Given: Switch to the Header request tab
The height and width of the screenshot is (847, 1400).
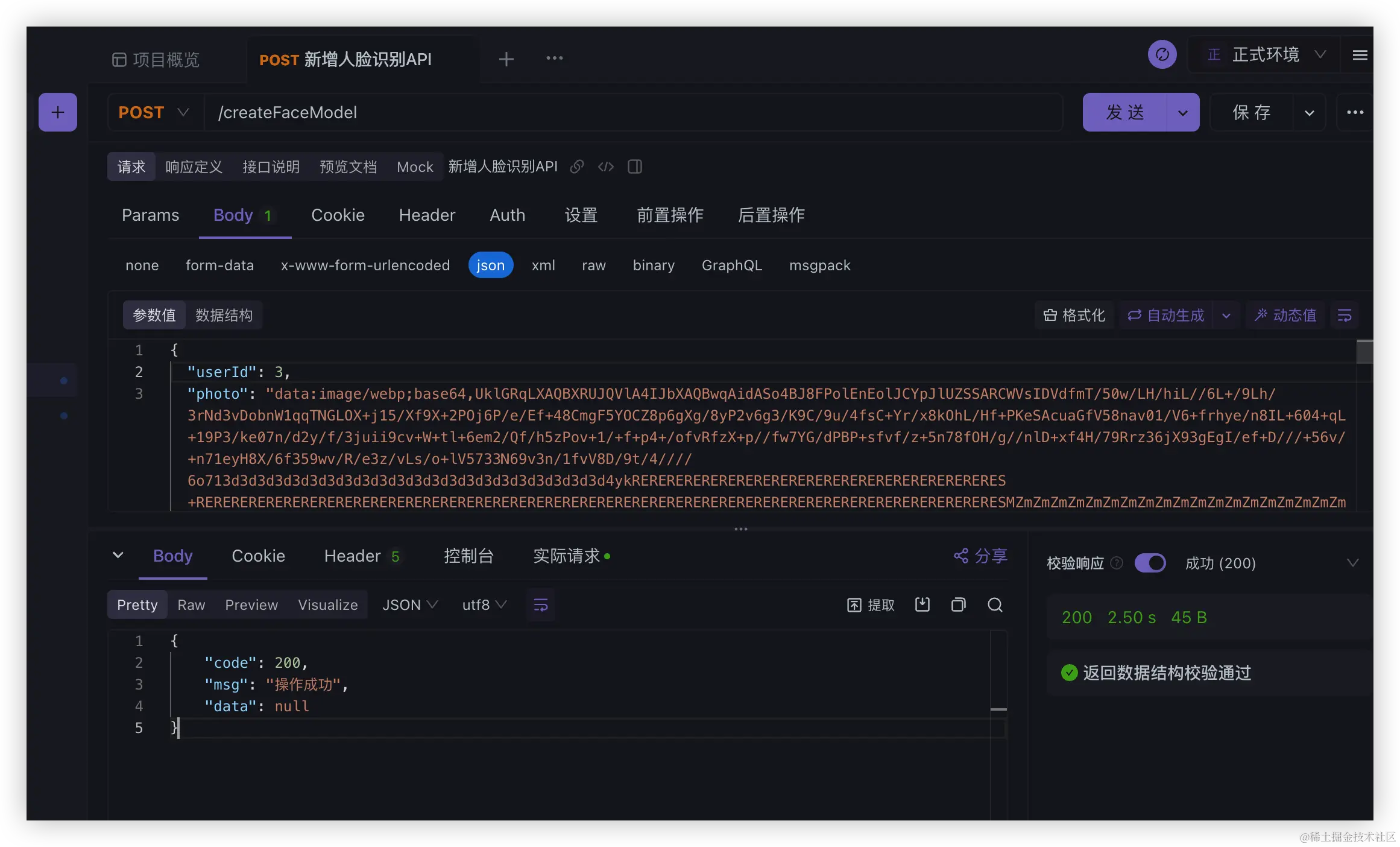Looking at the screenshot, I should pos(427,215).
